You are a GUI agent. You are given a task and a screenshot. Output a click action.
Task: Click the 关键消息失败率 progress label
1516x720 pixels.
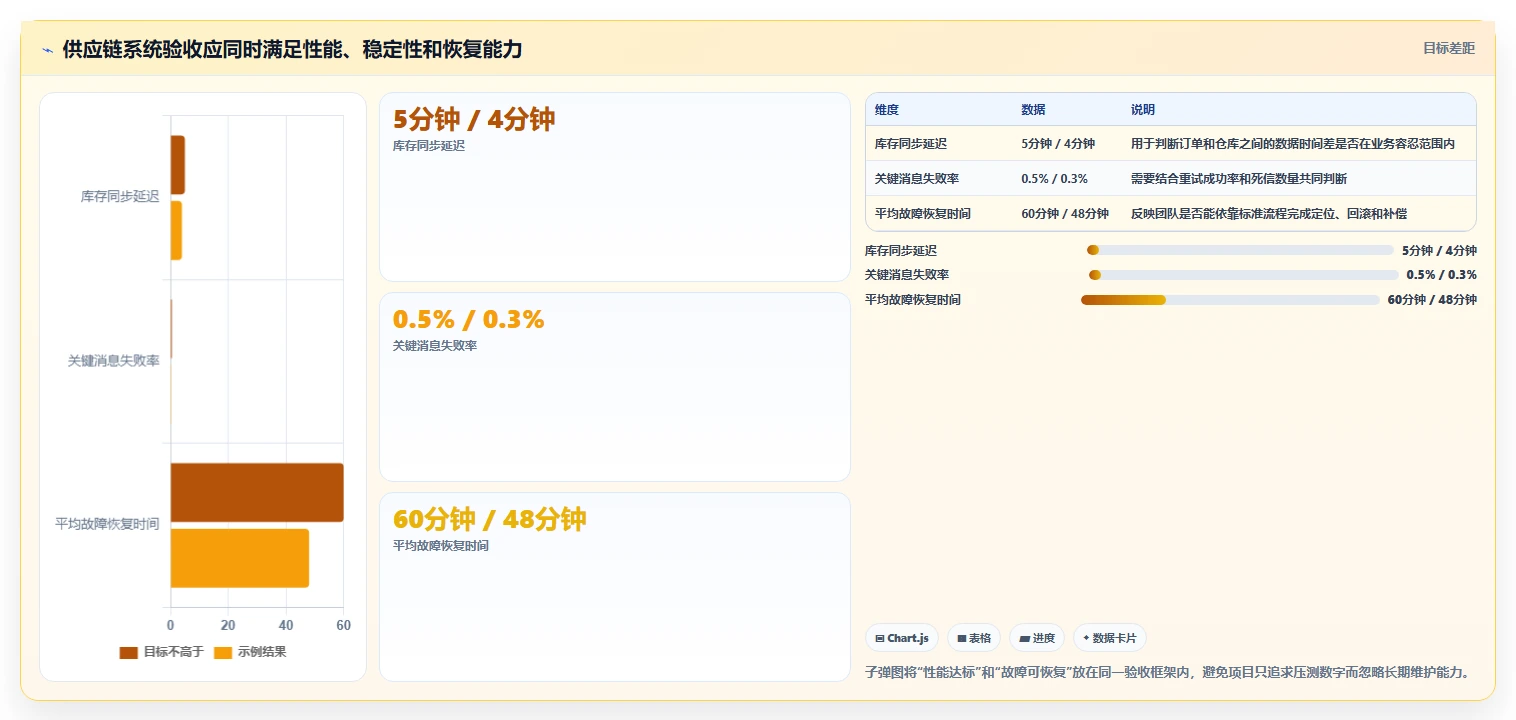907,275
